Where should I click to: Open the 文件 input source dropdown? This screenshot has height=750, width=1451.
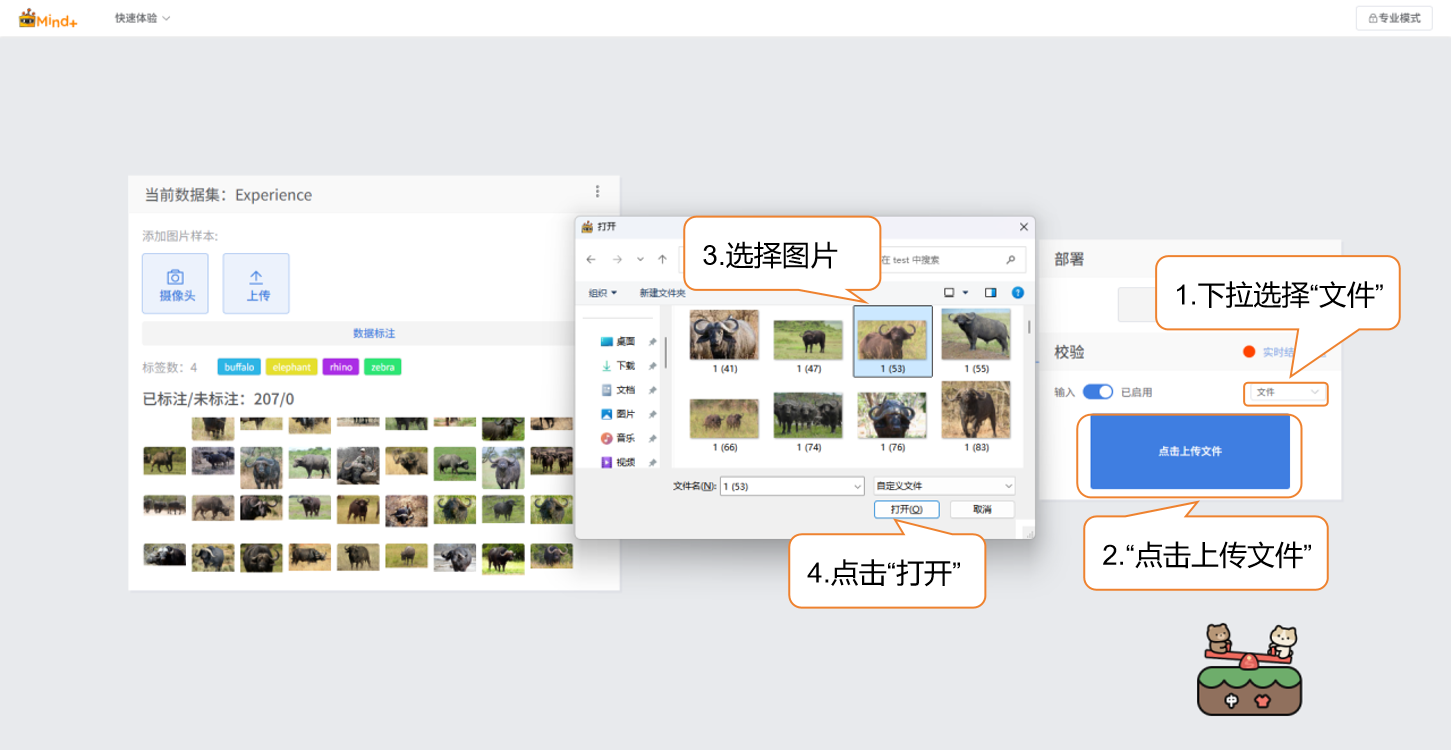pos(1287,393)
